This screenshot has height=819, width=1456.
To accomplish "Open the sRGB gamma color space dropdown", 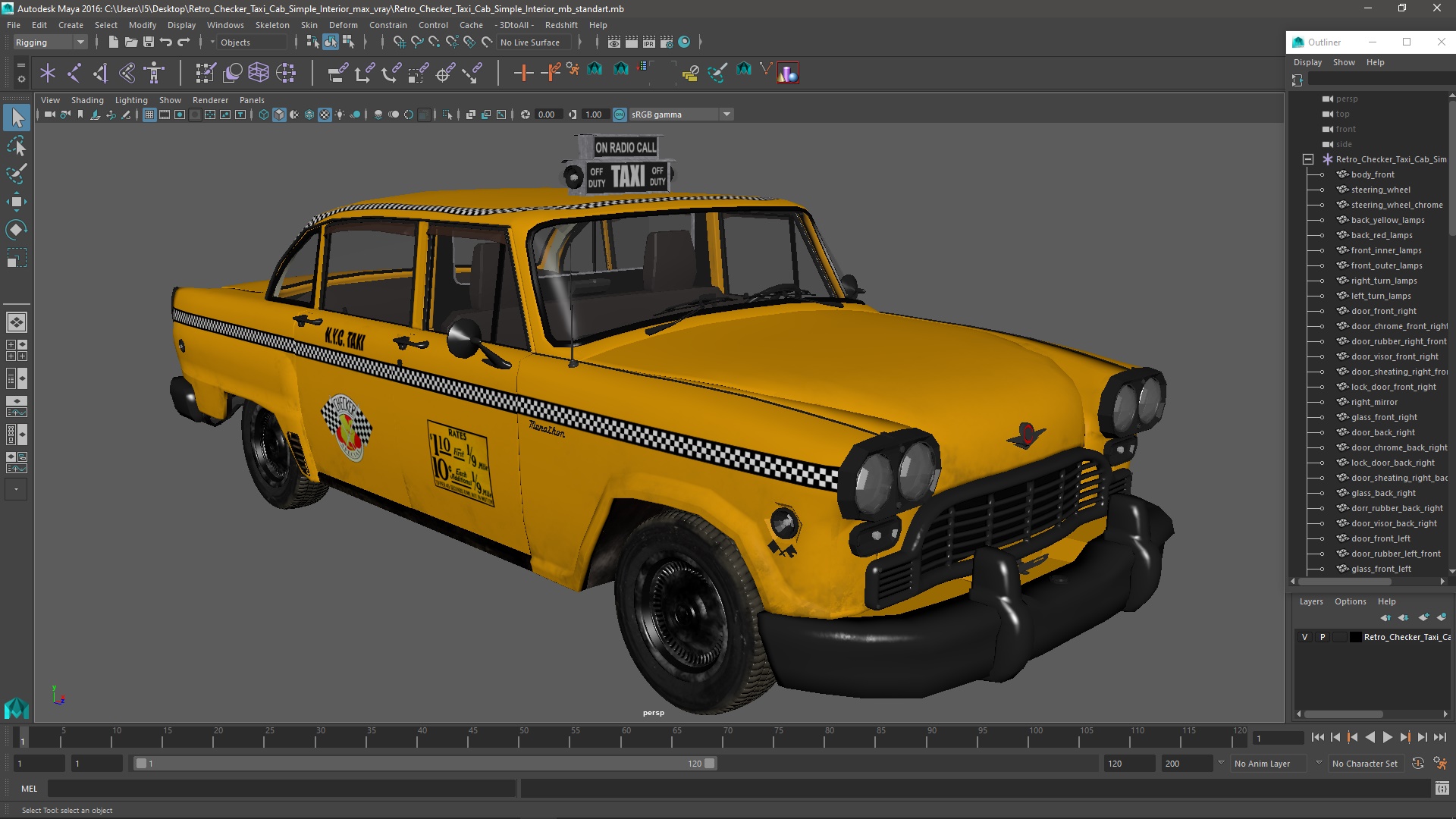I will point(726,115).
